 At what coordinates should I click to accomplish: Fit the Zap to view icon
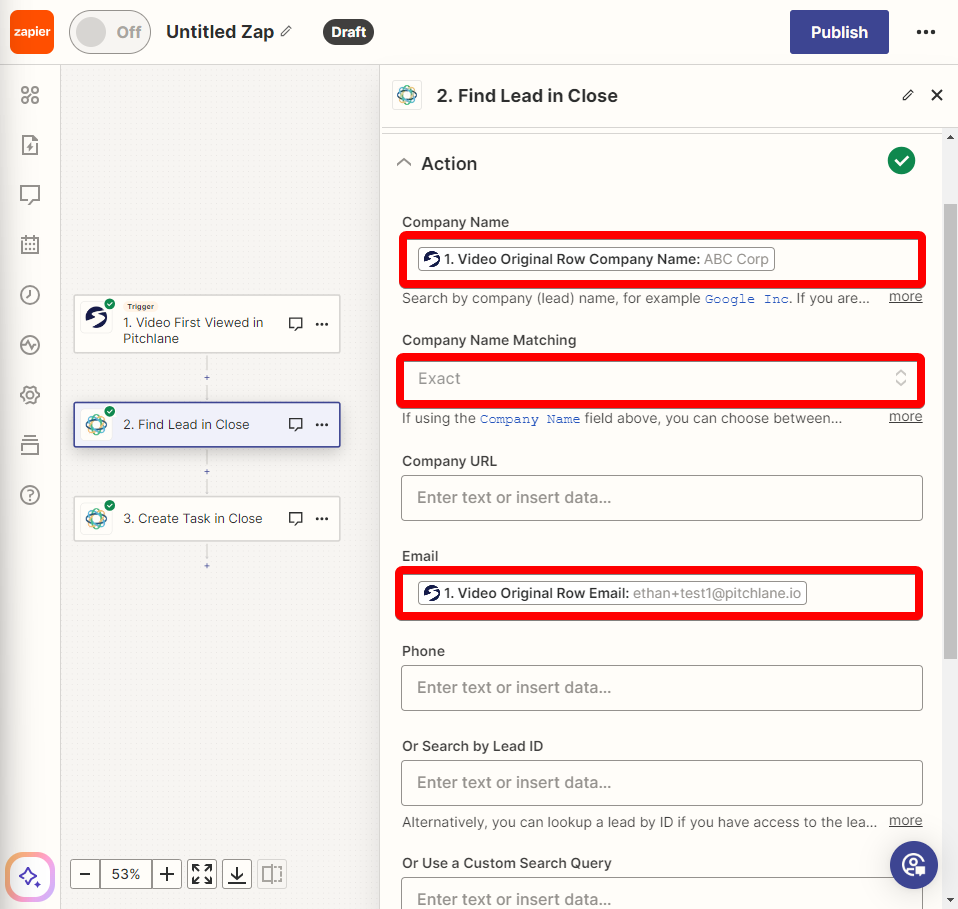point(202,874)
